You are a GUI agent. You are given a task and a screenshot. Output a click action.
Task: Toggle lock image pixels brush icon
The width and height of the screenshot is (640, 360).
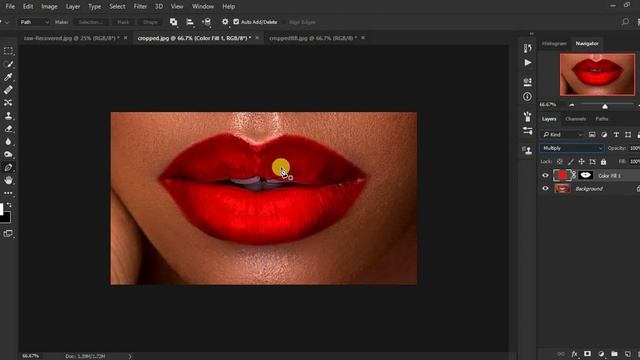pyautogui.click(x=571, y=162)
